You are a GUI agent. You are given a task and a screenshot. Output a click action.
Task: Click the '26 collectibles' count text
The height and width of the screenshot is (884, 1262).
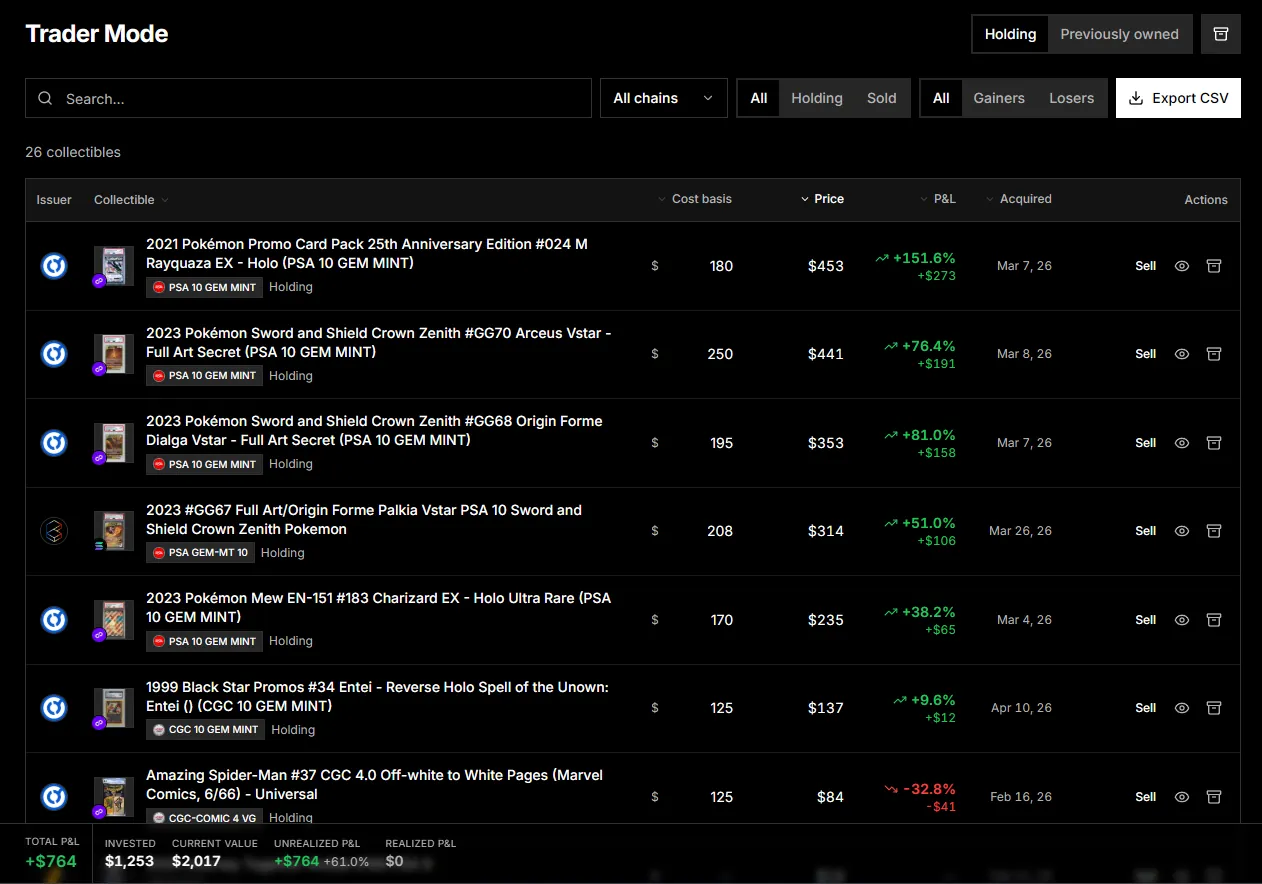click(73, 152)
